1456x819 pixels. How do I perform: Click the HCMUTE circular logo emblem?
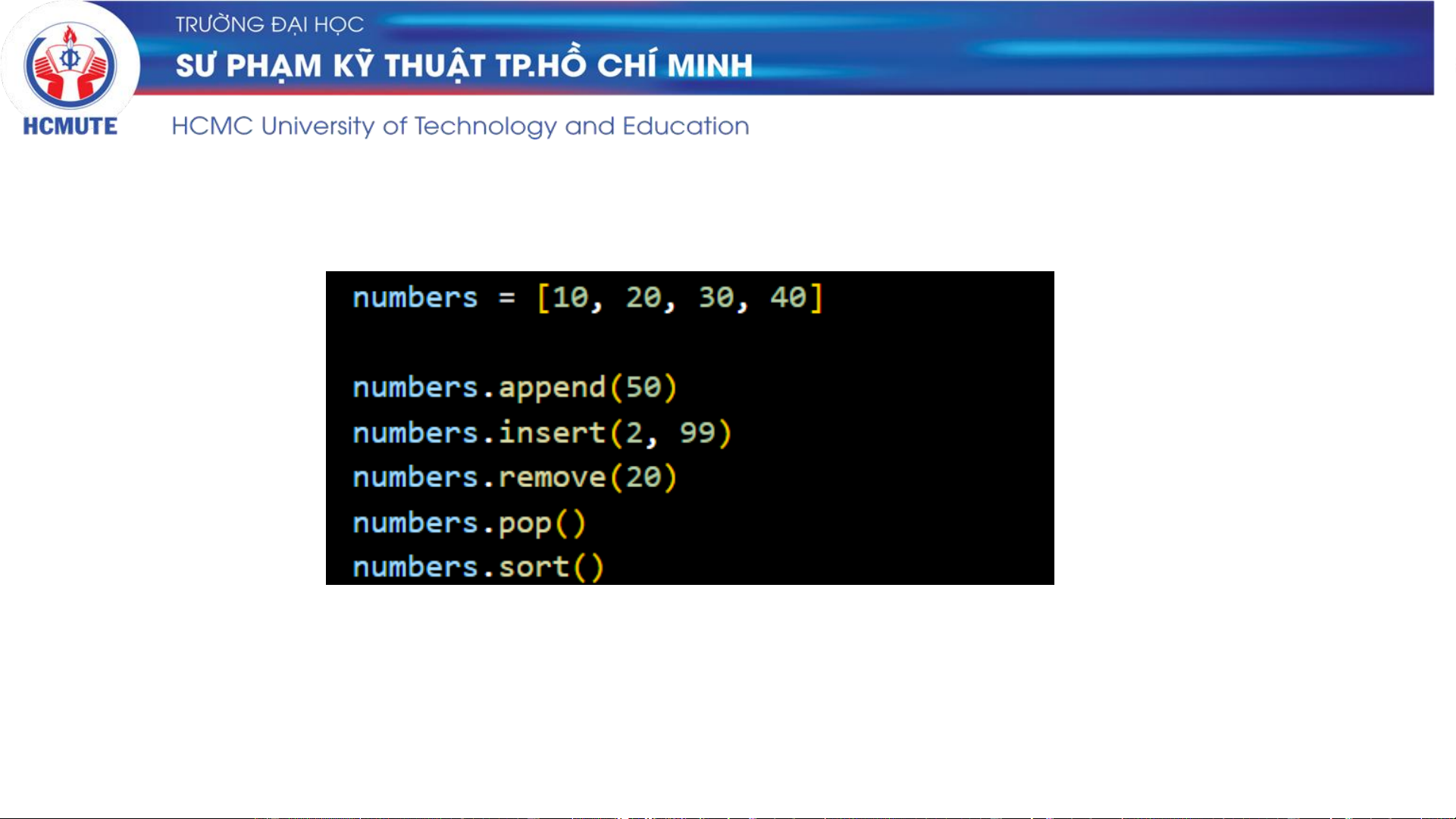click(x=70, y=64)
